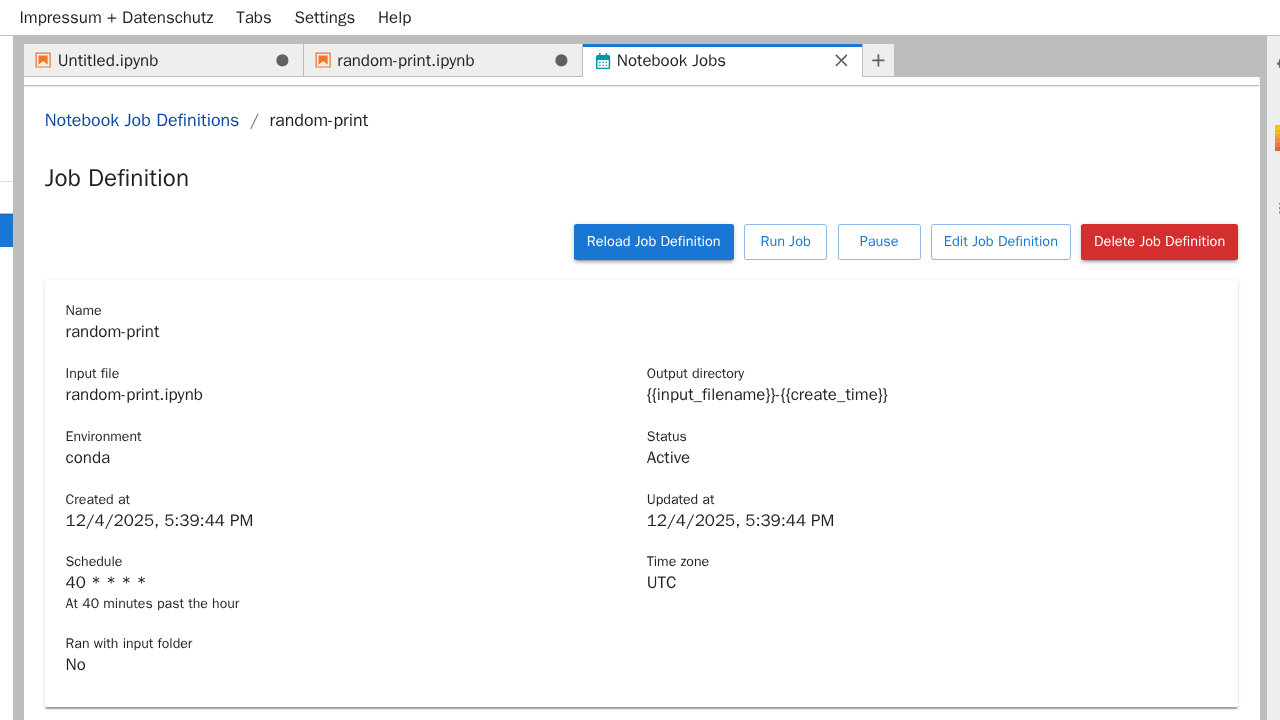The height and width of the screenshot is (720, 1280).
Task: Click the notebook icon on Untitled.ipynb tab
Action: coord(43,60)
